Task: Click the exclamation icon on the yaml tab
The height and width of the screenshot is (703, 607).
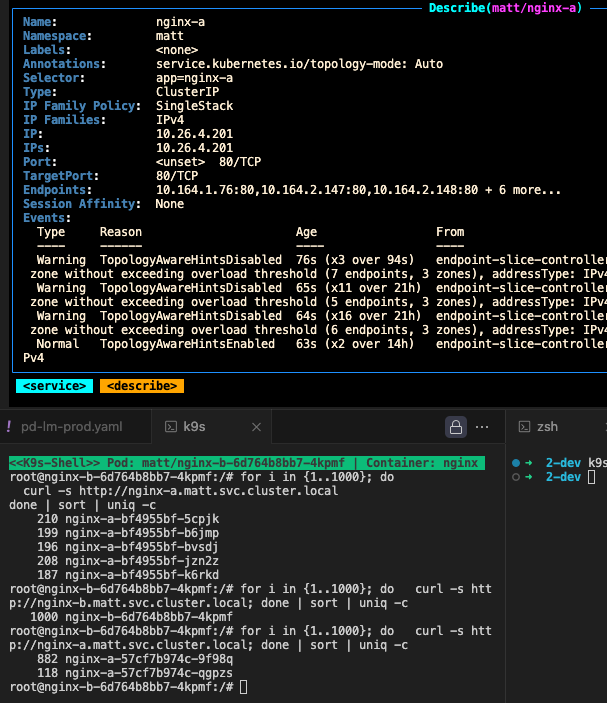Action: coord(9,427)
